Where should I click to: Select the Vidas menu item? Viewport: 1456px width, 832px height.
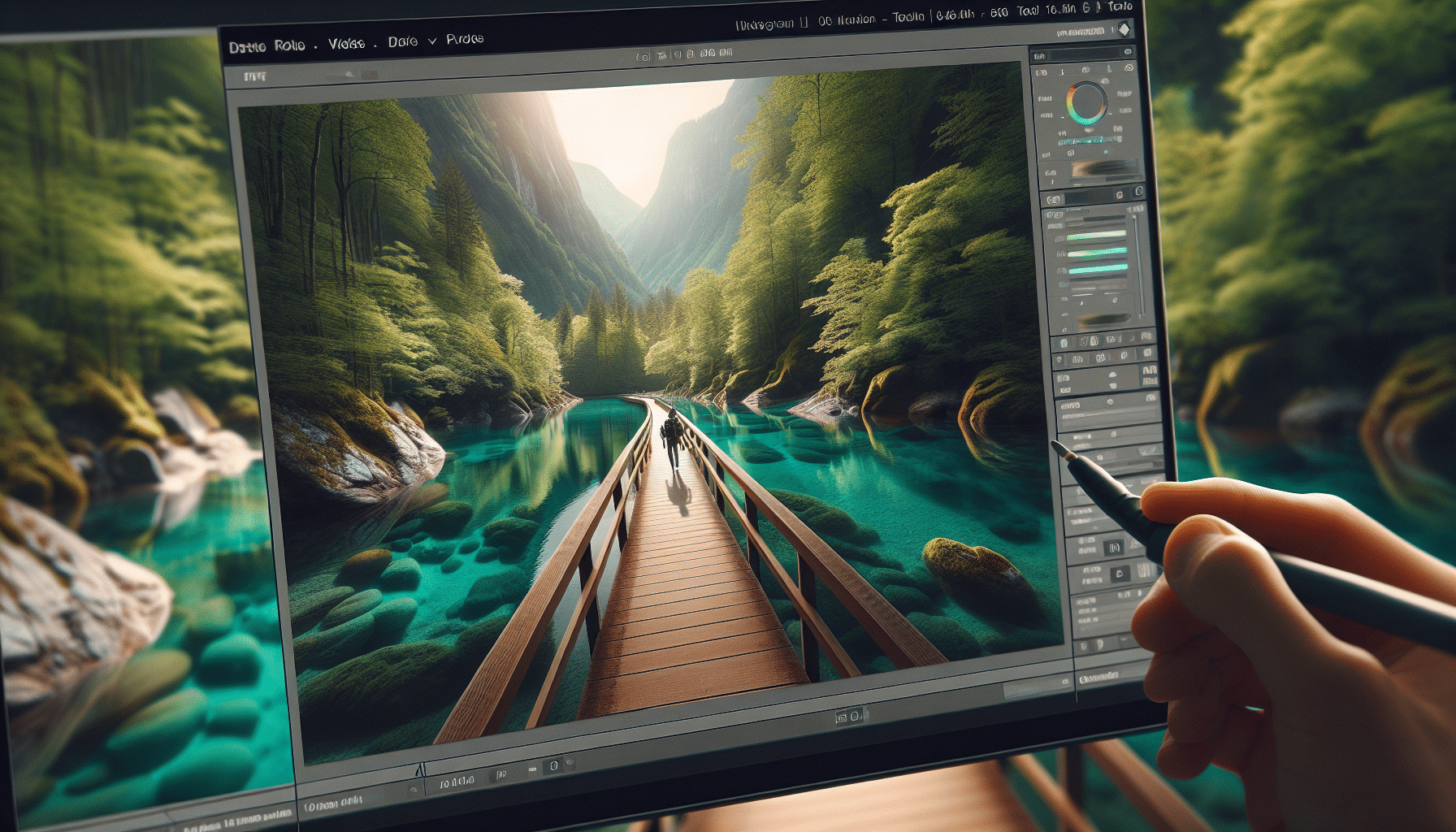pos(346,44)
